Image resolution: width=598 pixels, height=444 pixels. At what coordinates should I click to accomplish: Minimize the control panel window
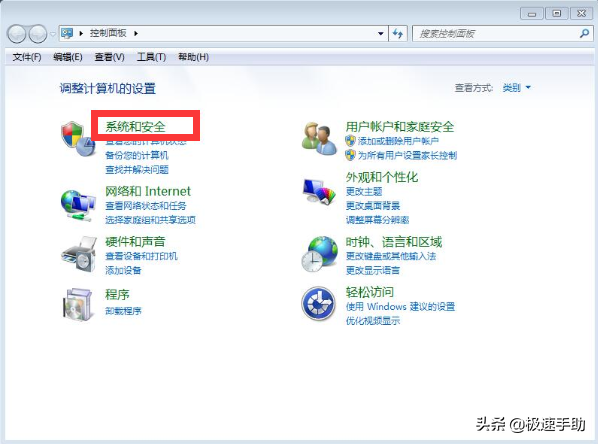(x=532, y=14)
